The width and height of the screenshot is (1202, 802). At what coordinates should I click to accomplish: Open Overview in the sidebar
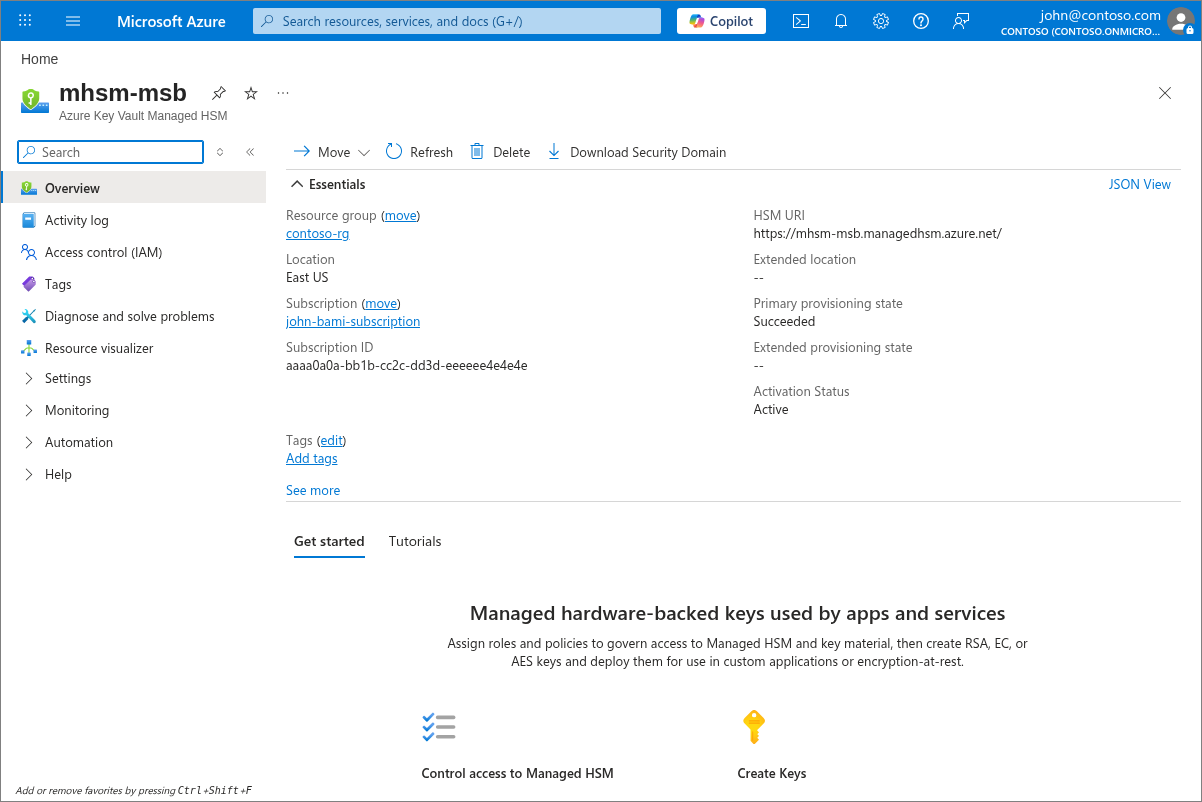[134, 188]
